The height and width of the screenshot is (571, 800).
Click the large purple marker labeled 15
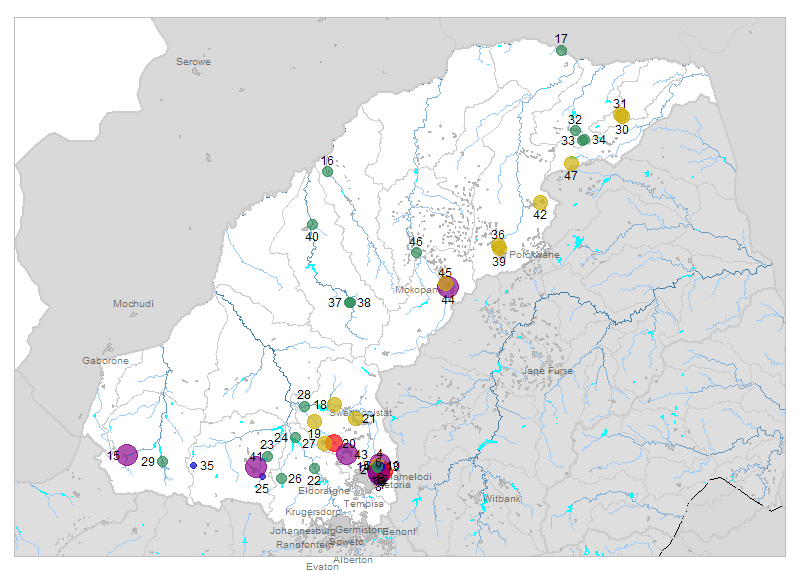(127, 455)
